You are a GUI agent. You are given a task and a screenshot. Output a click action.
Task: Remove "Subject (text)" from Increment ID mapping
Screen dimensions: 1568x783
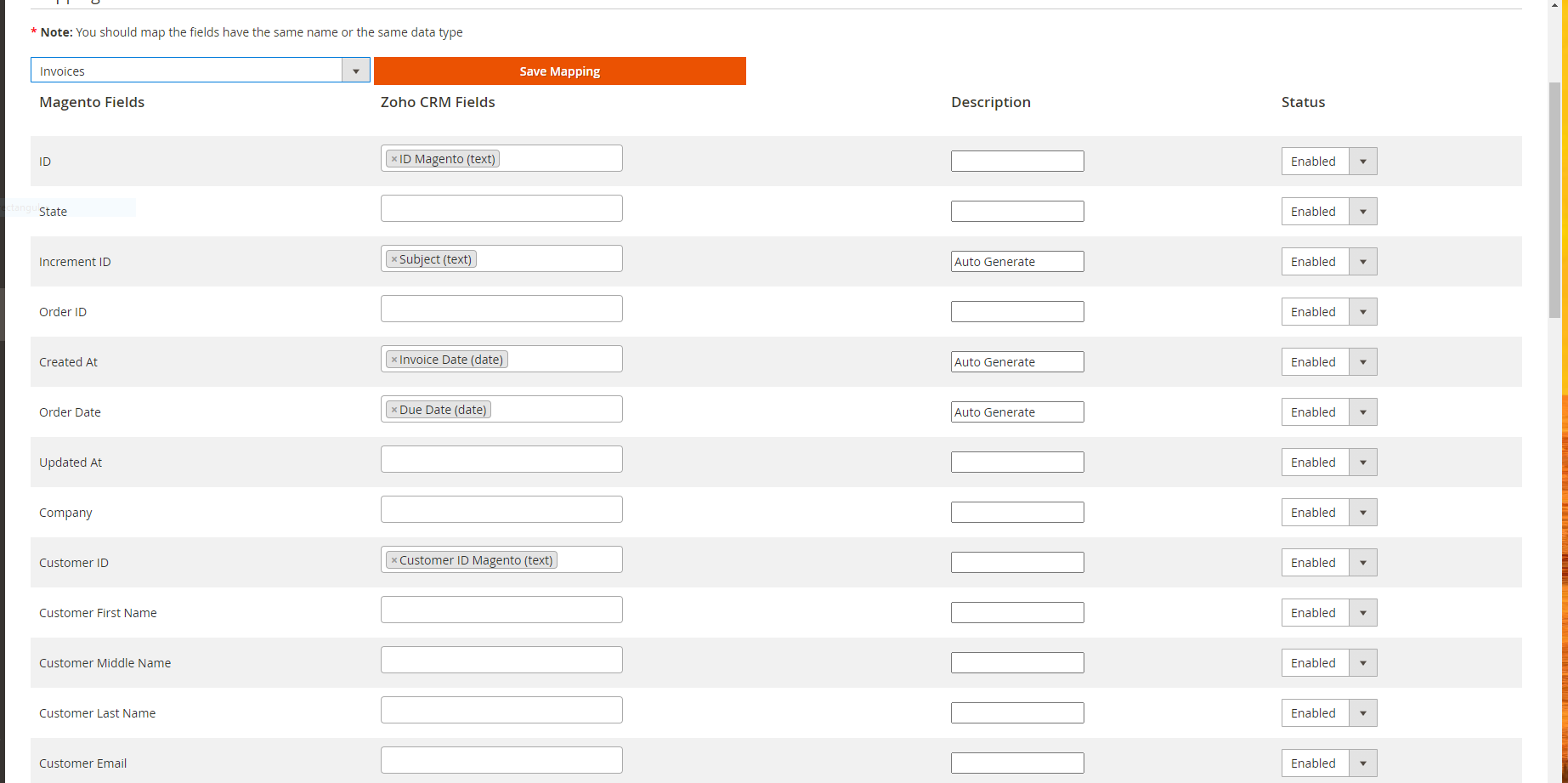(x=393, y=258)
